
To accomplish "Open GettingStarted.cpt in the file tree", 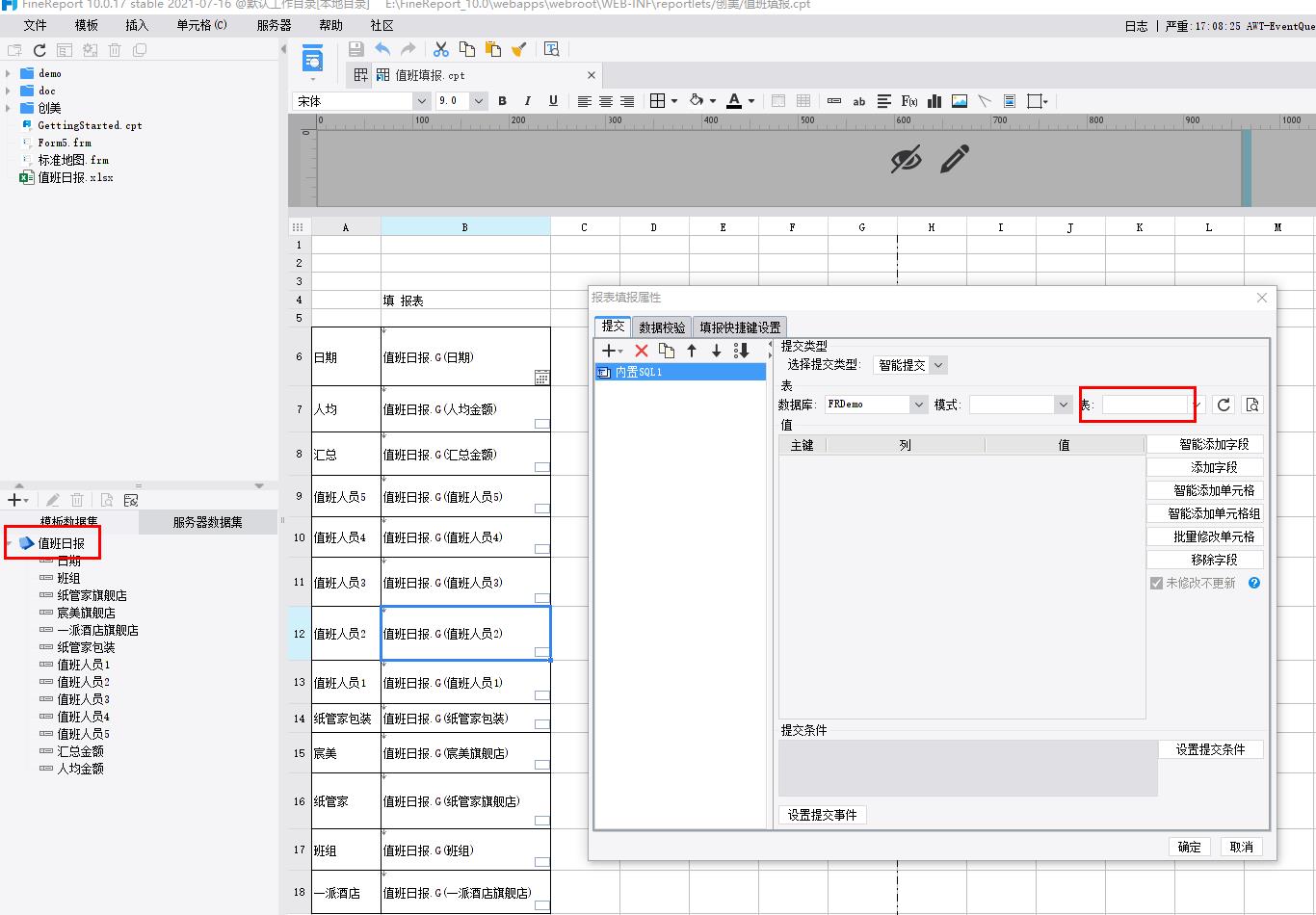I will click(x=90, y=125).
